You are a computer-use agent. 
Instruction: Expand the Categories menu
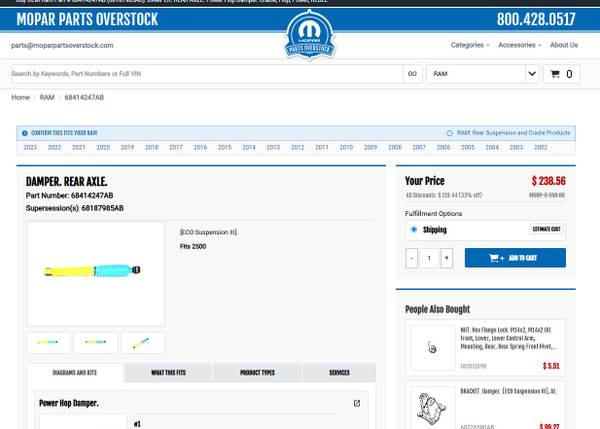click(x=470, y=45)
